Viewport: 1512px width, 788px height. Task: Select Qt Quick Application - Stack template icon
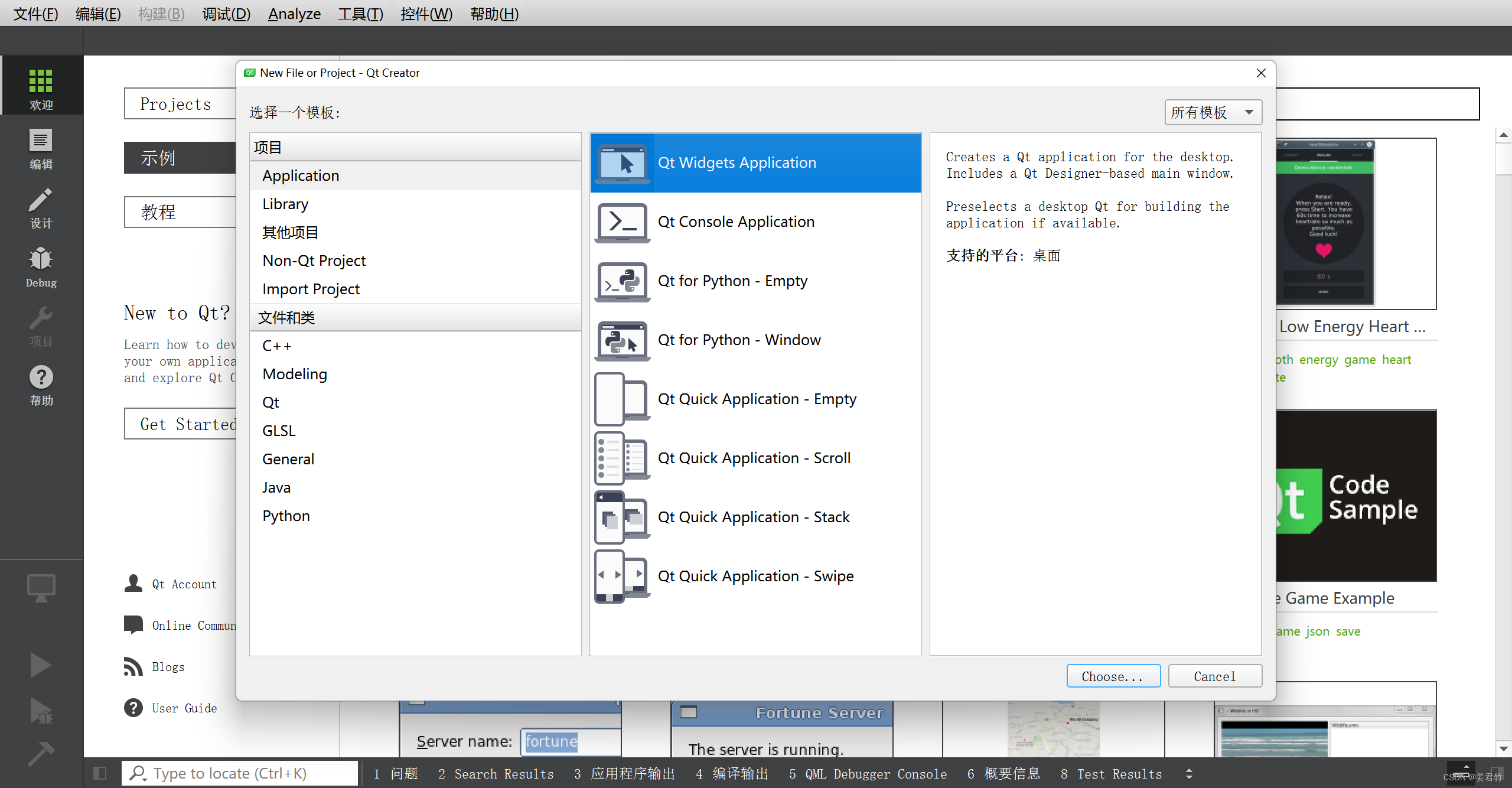[x=623, y=517]
